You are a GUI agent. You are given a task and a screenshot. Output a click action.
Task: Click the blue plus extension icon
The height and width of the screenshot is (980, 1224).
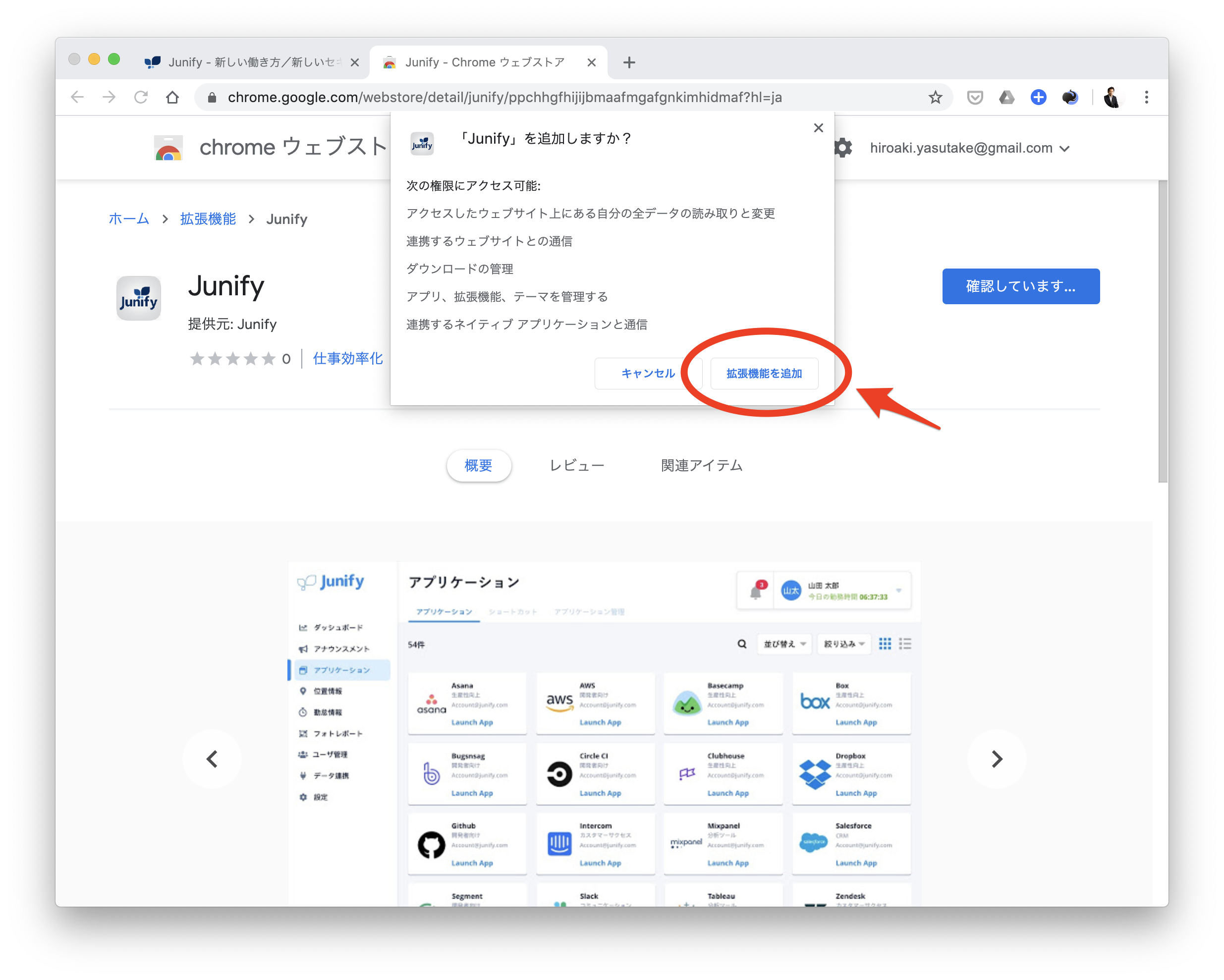click(1038, 98)
